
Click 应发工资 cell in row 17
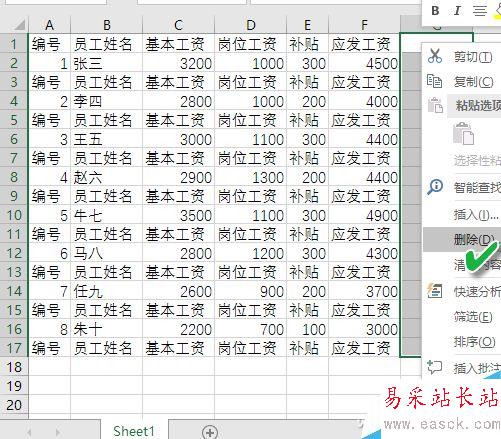pos(364,348)
